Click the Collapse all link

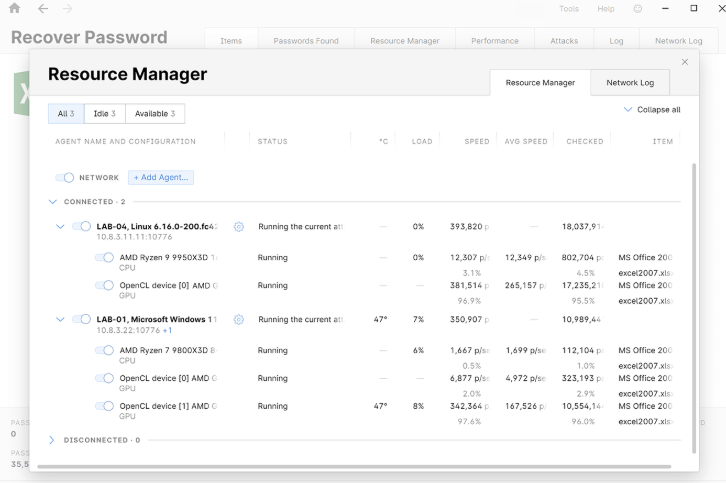tap(651, 110)
